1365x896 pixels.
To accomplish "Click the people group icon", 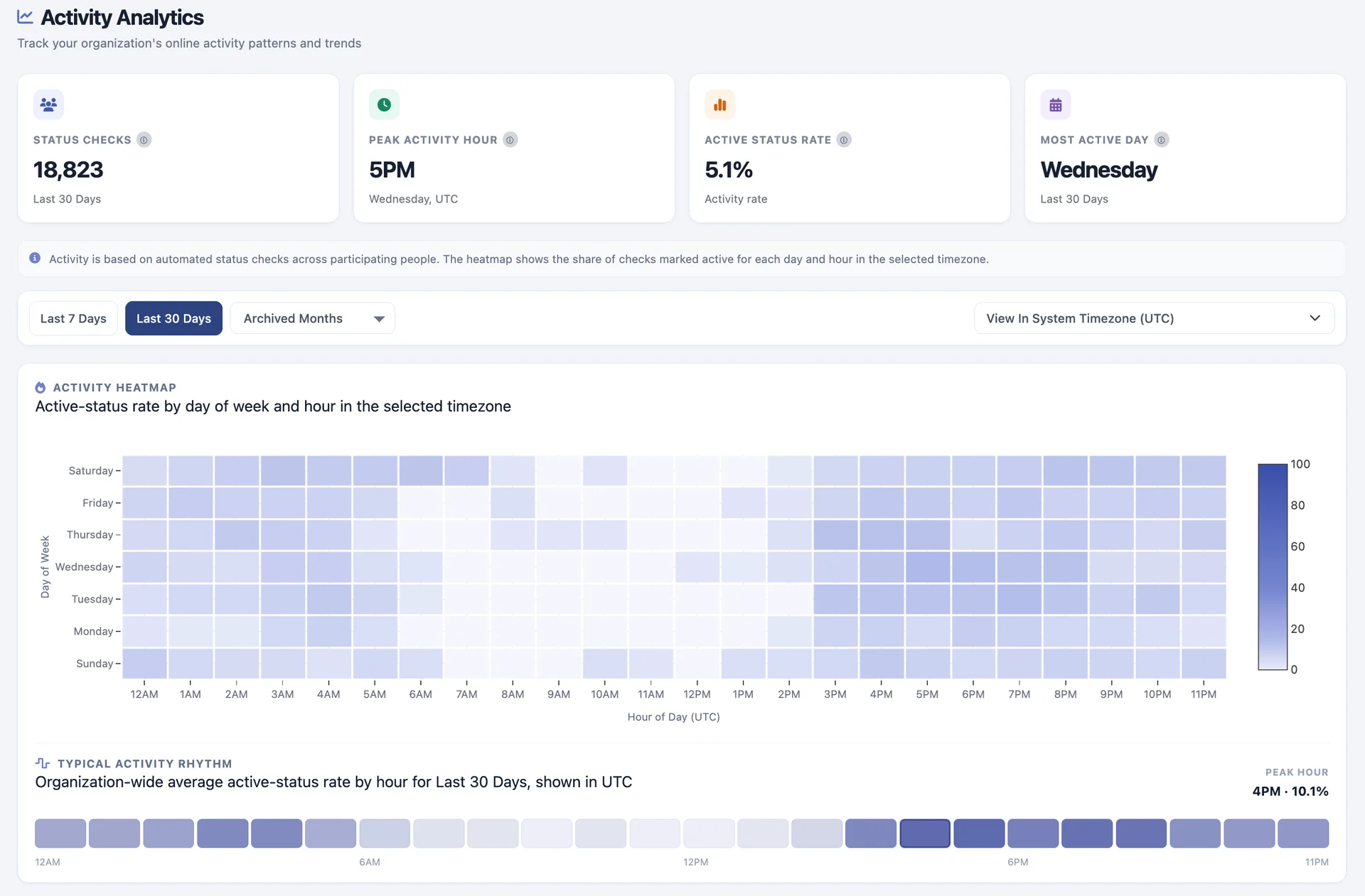I will click(x=48, y=104).
